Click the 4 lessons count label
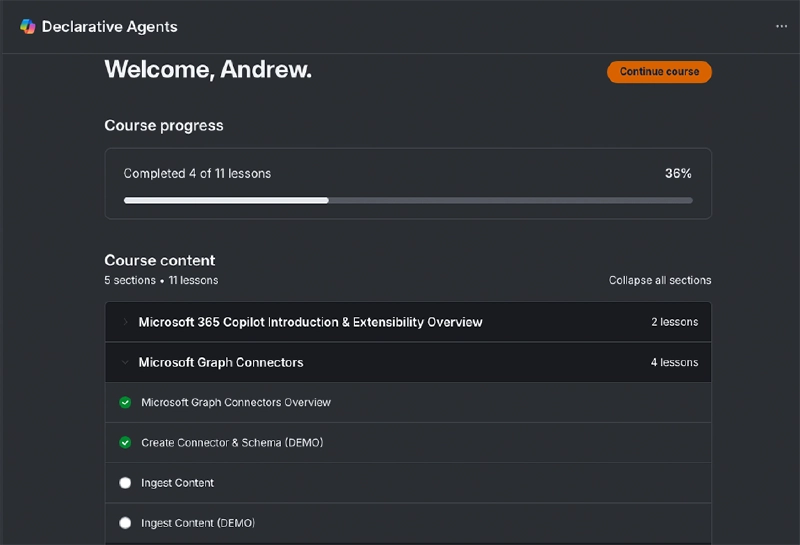The image size is (800, 545). click(x=674, y=362)
